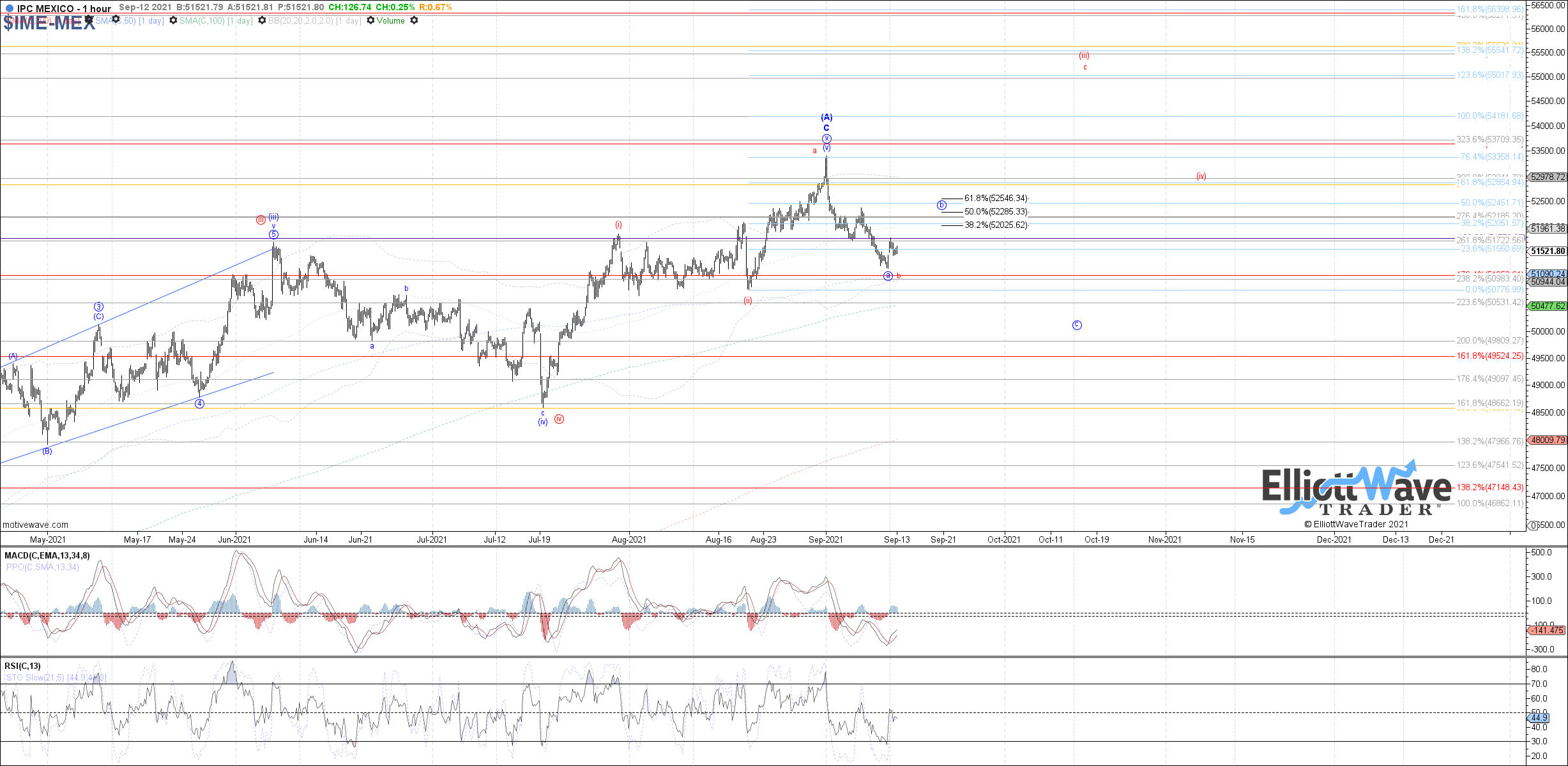This screenshot has height=766, width=1568.
Task: Click the 52978.72 price axis tag
Action: point(1547,177)
